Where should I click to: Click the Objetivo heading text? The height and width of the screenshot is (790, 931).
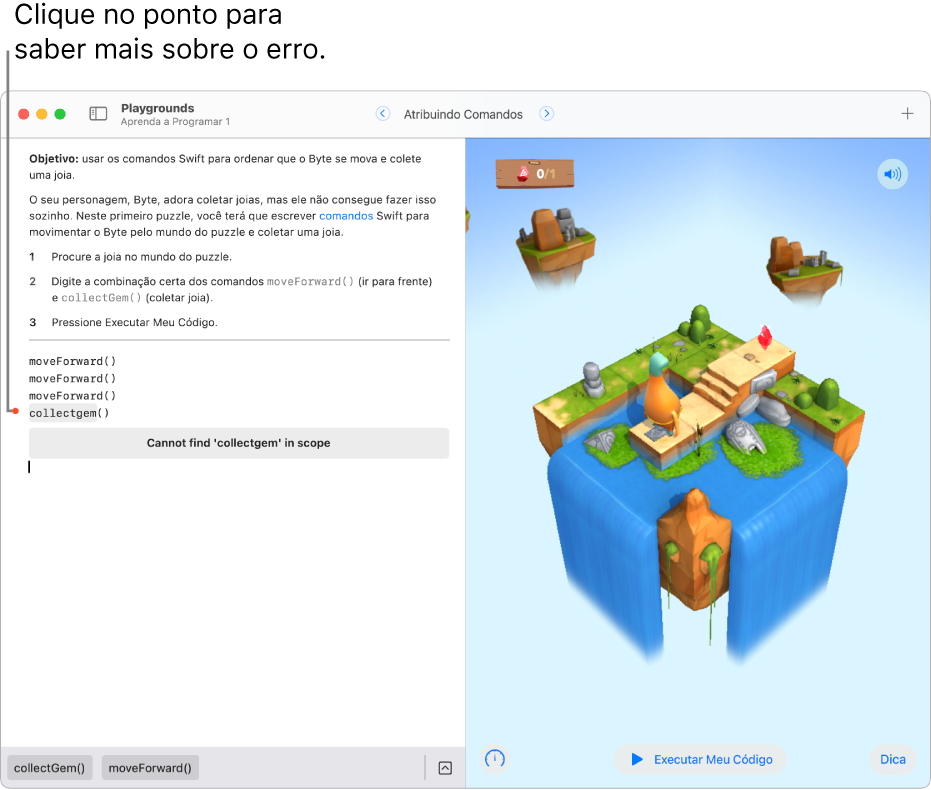(53, 158)
